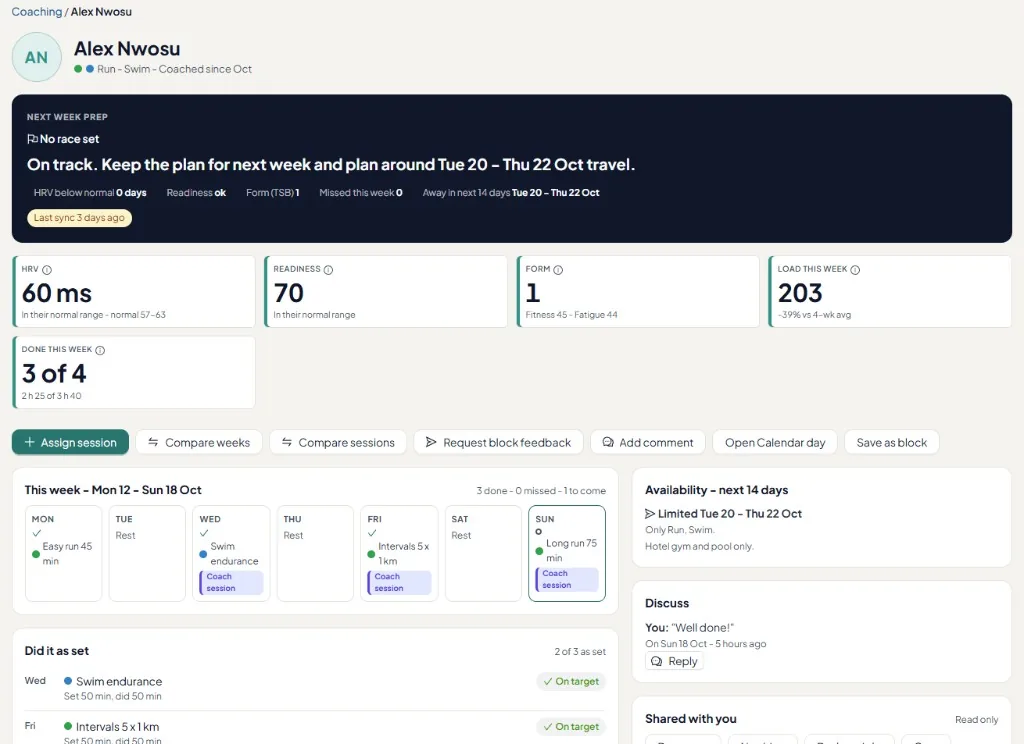Click the Load This Week value 203
The width and height of the screenshot is (1024, 744).
pos(800,293)
